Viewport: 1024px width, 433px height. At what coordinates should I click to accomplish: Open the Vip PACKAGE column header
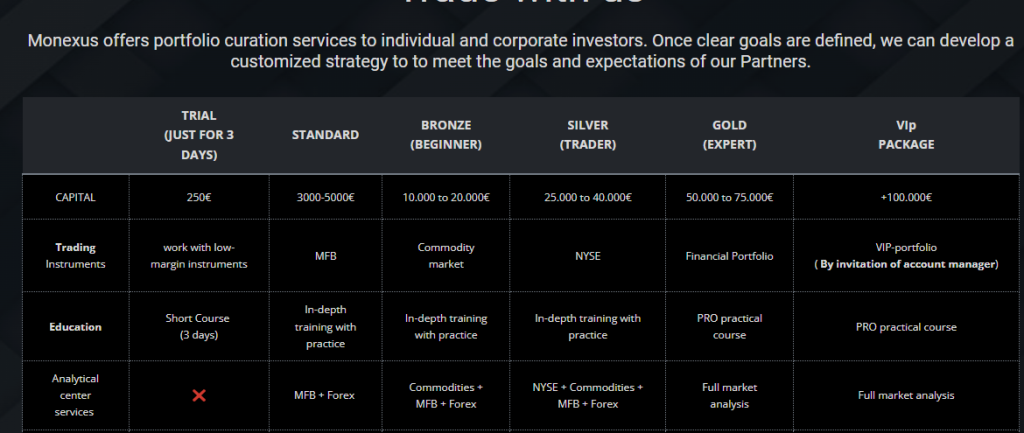point(906,135)
